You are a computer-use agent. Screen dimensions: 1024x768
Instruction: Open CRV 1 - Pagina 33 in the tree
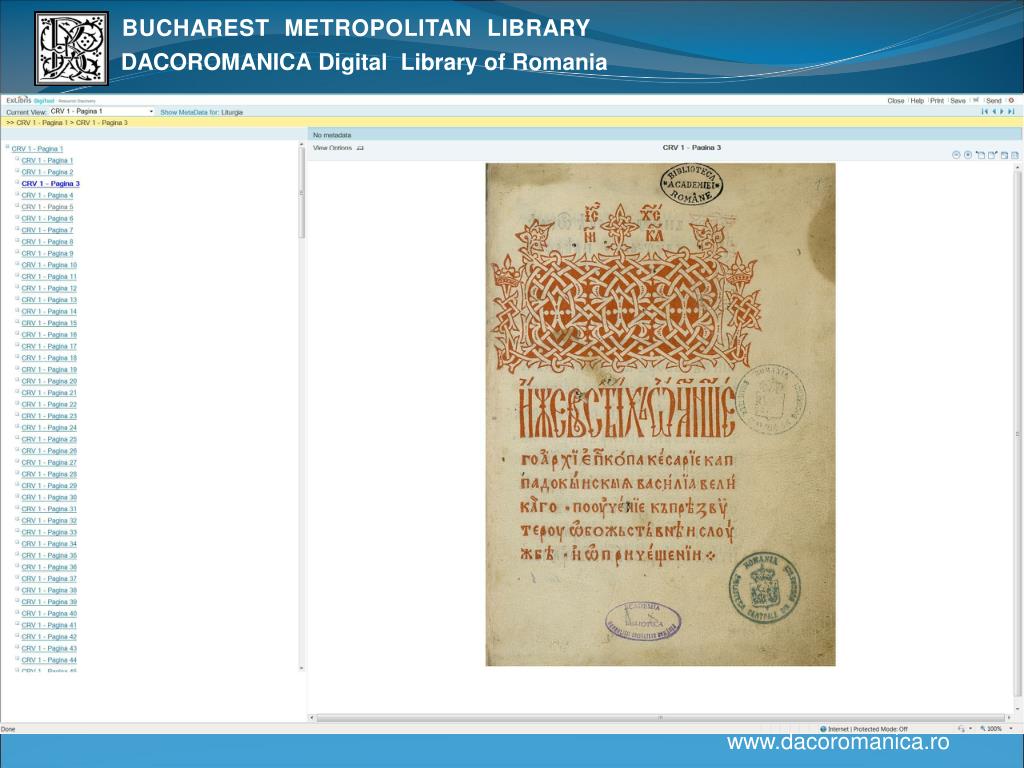pyautogui.click(x=49, y=532)
